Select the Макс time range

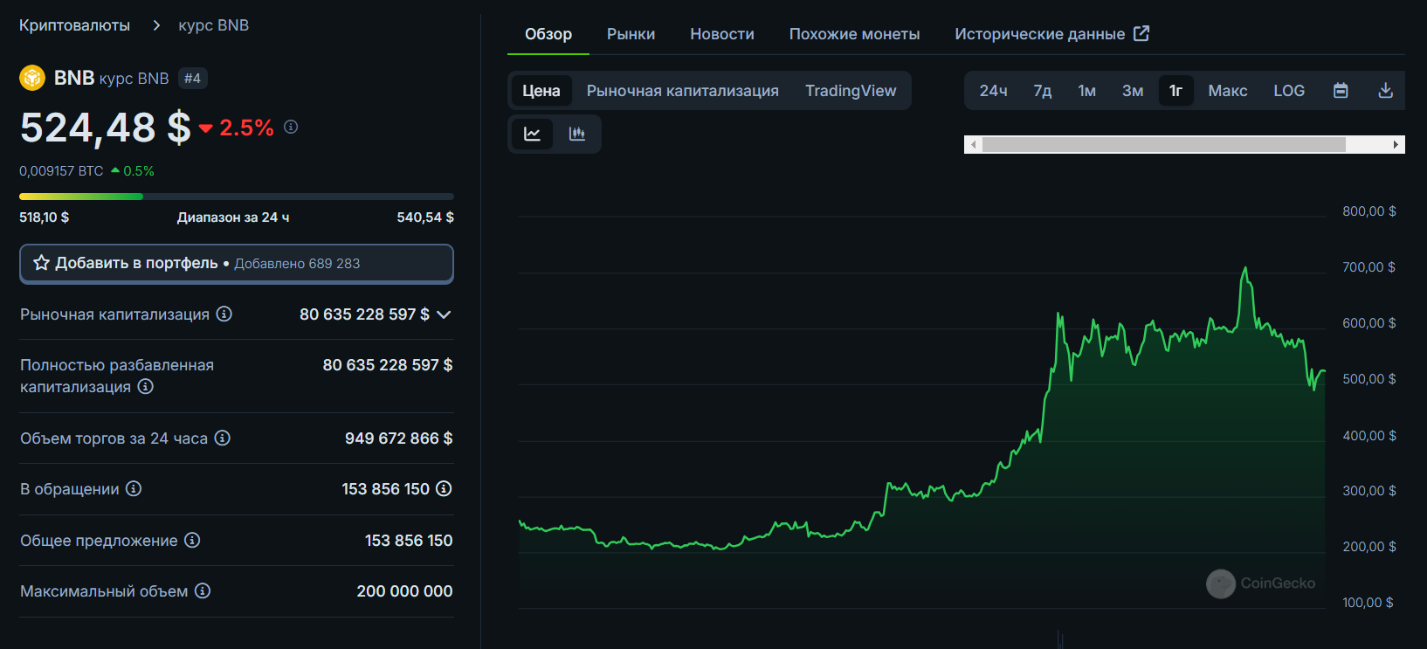pyautogui.click(x=1227, y=91)
